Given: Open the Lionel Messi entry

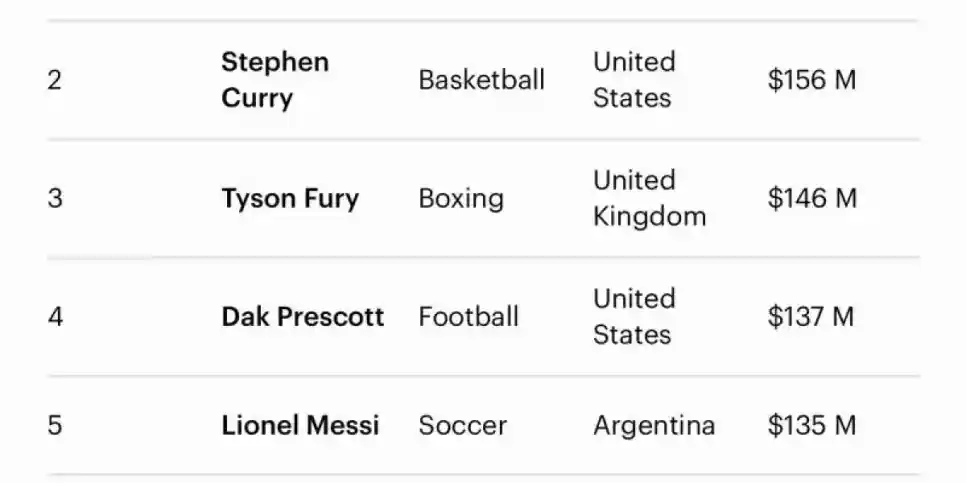Looking at the screenshot, I should coord(300,425).
